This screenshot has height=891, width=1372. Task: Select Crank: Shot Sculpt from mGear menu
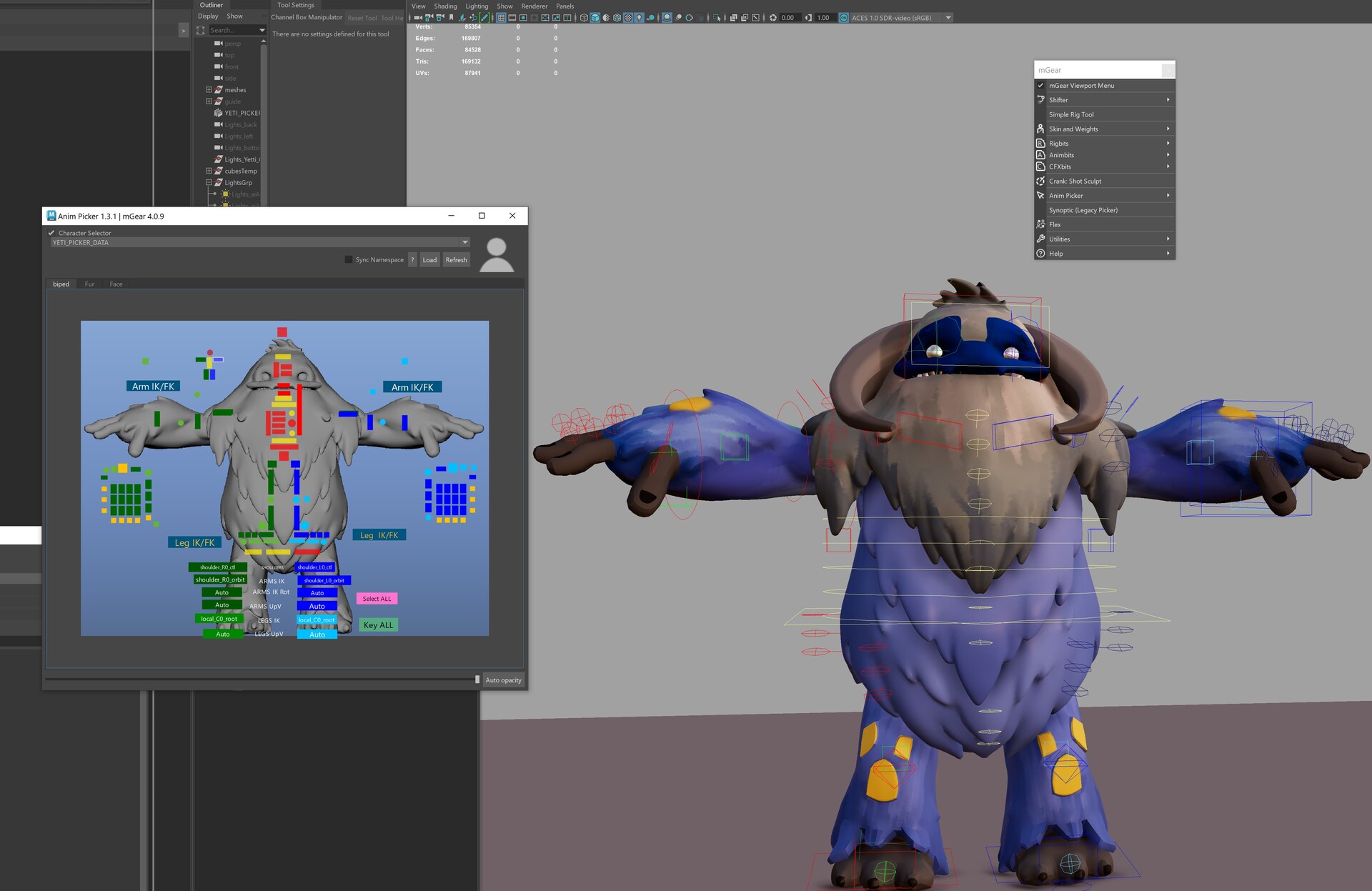pyautogui.click(x=1075, y=181)
